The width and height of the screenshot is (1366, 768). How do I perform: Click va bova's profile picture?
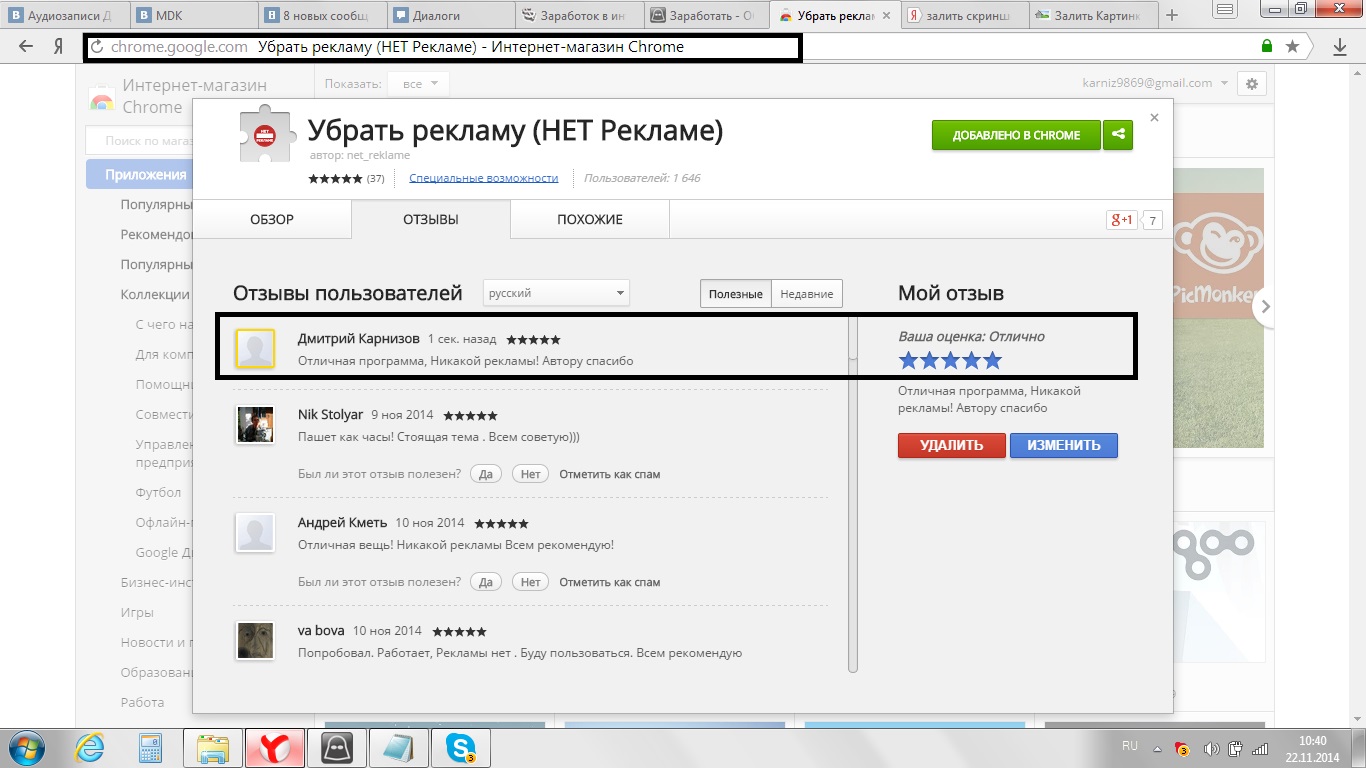coord(255,640)
